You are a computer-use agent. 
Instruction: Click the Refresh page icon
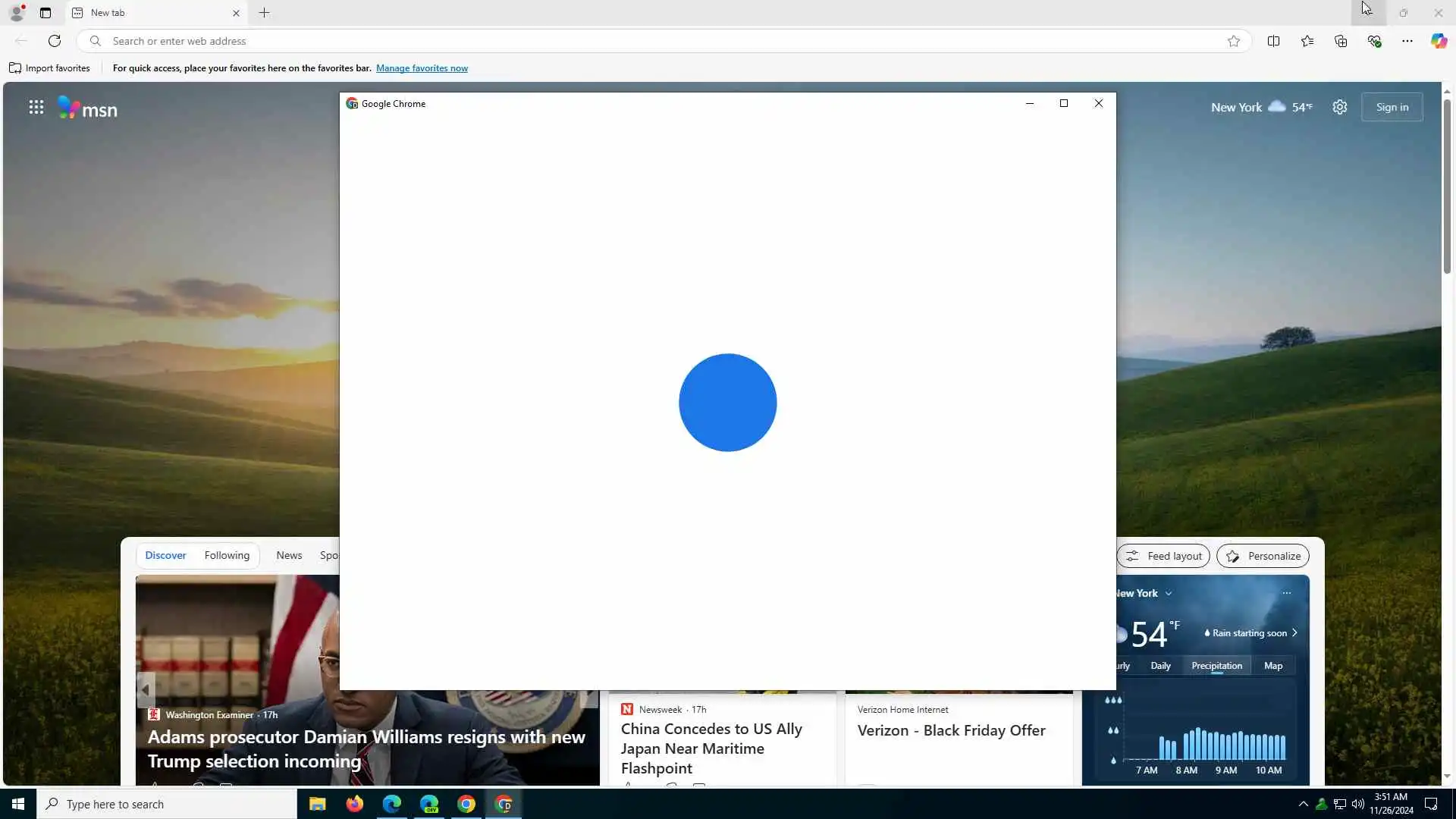click(x=54, y=41)
